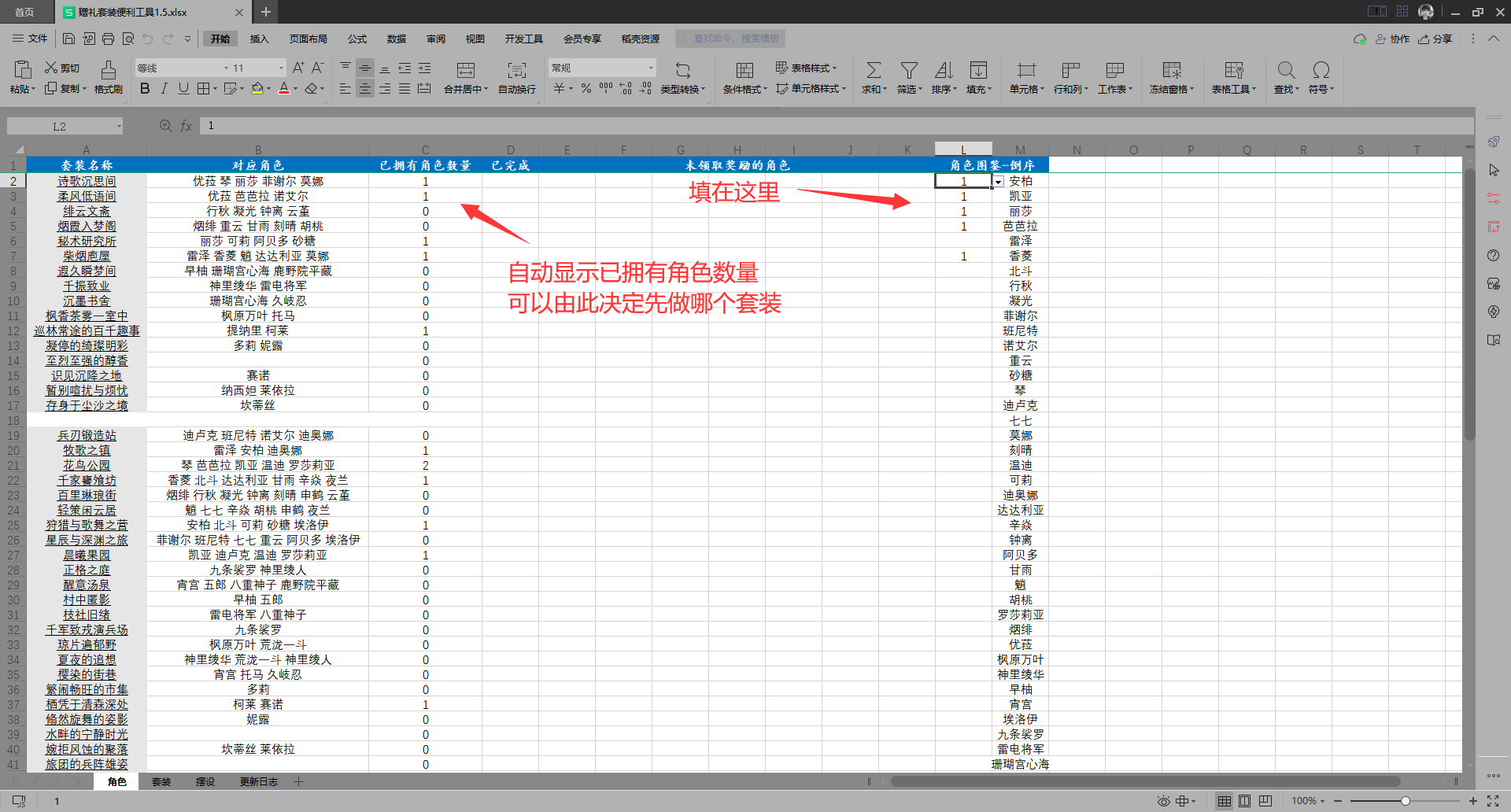Open the 诗歌沉思间 link
This screenshot has width=1511, height=812.
[87, 181]
